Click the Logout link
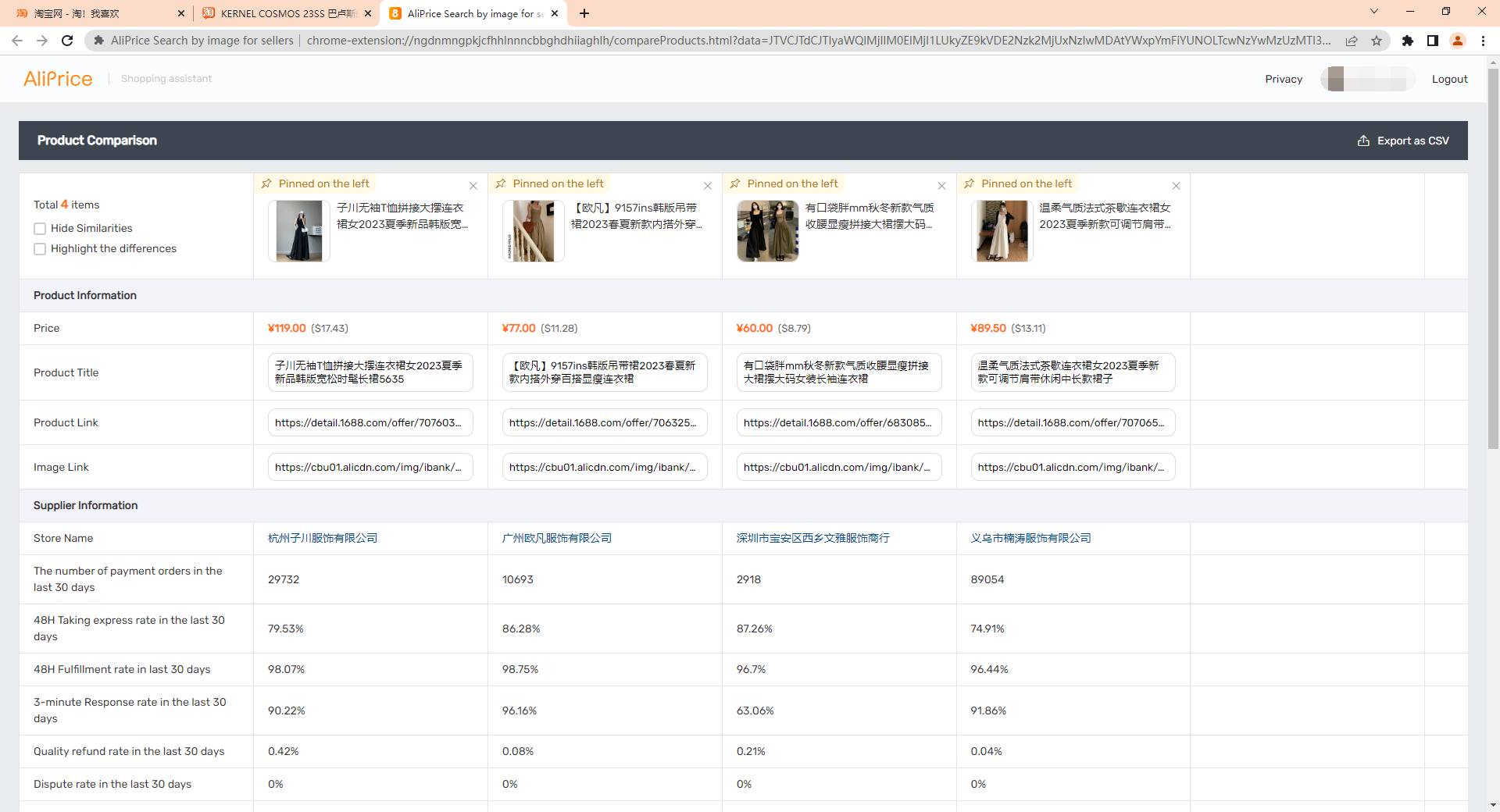The width and height of the screenshot is (1500, 812). (x=1449, y=79)
